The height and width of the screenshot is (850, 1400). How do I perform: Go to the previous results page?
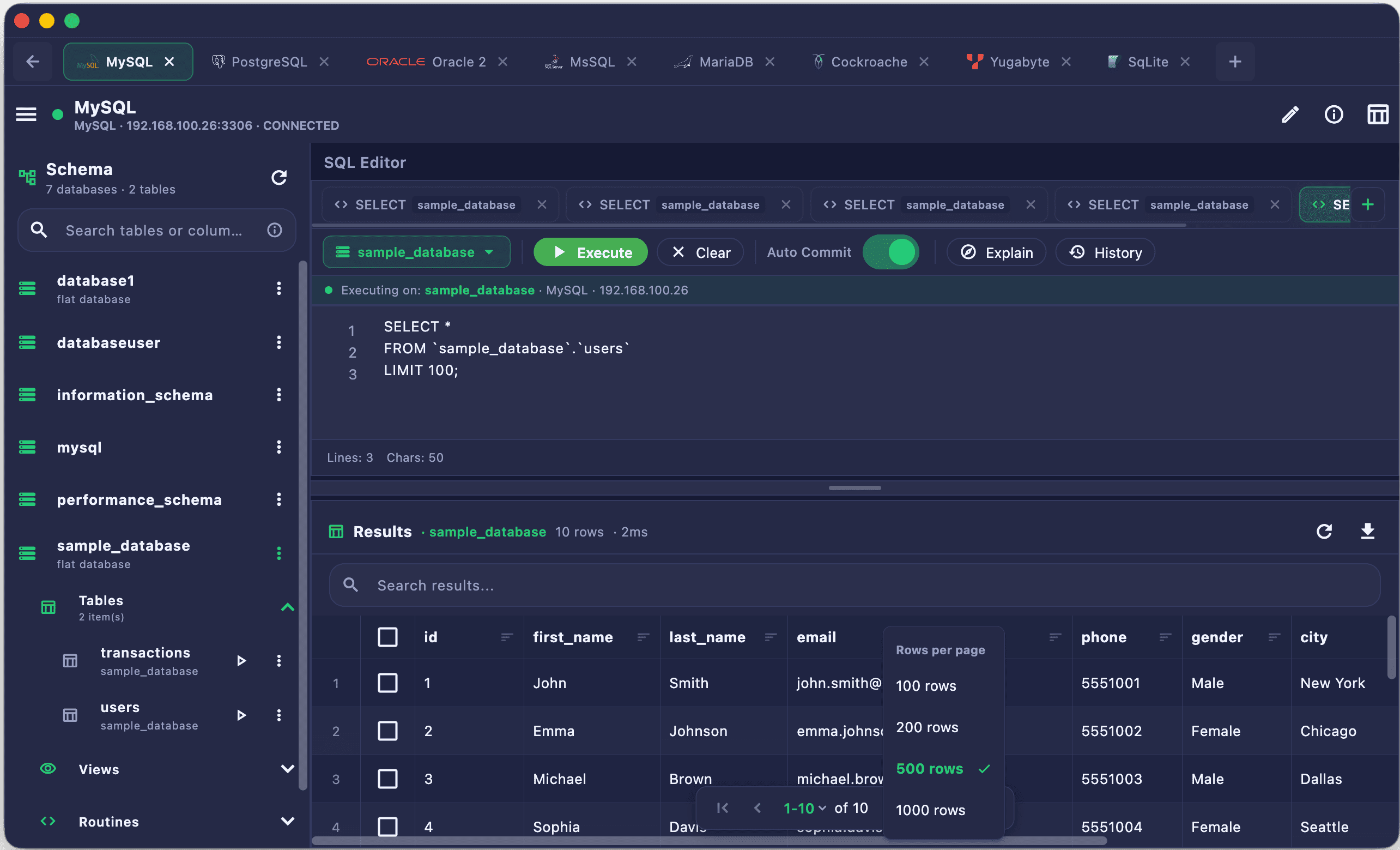(757, 808)
